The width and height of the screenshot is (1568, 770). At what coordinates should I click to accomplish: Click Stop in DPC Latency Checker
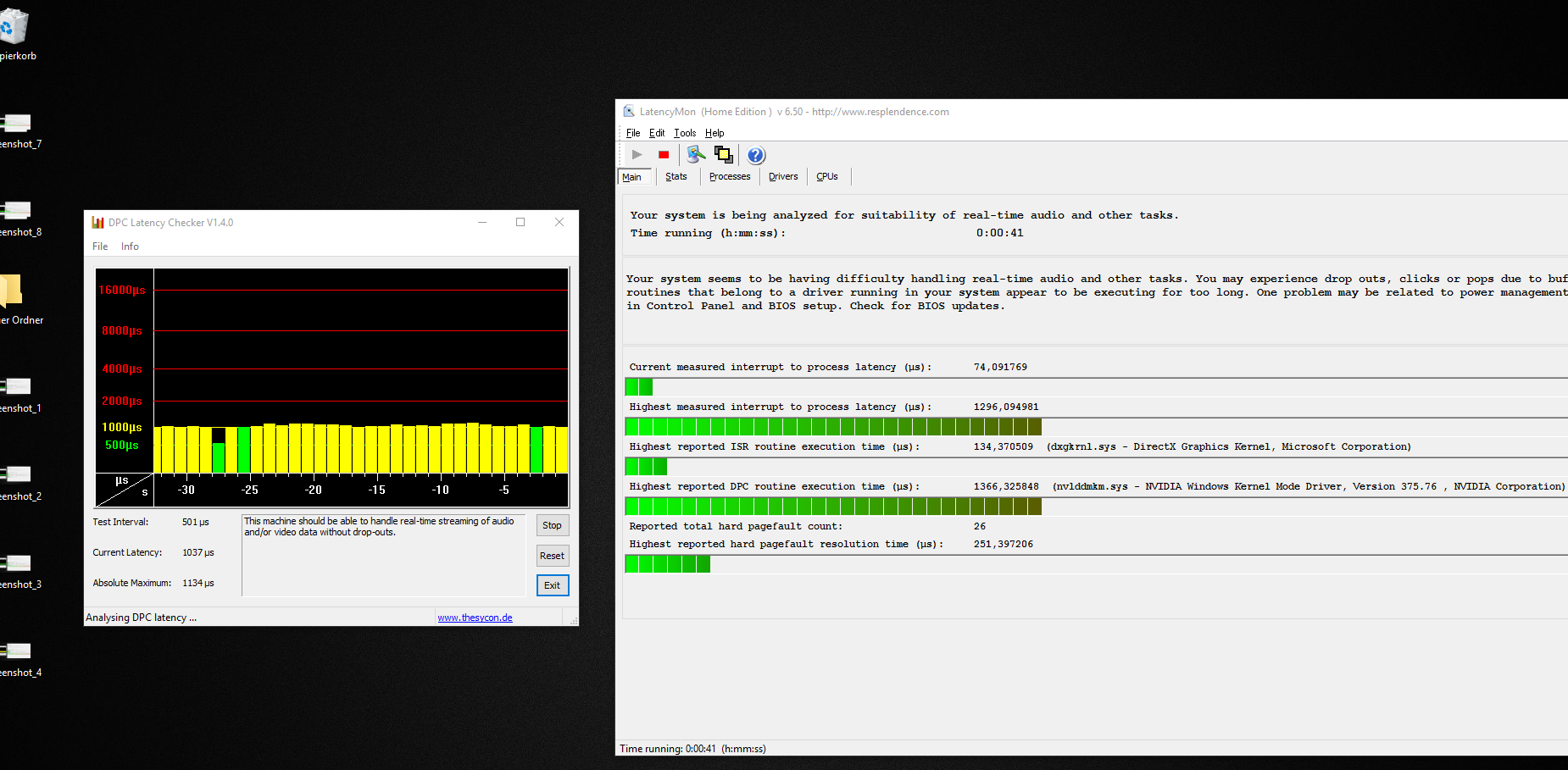click(552, 525)
